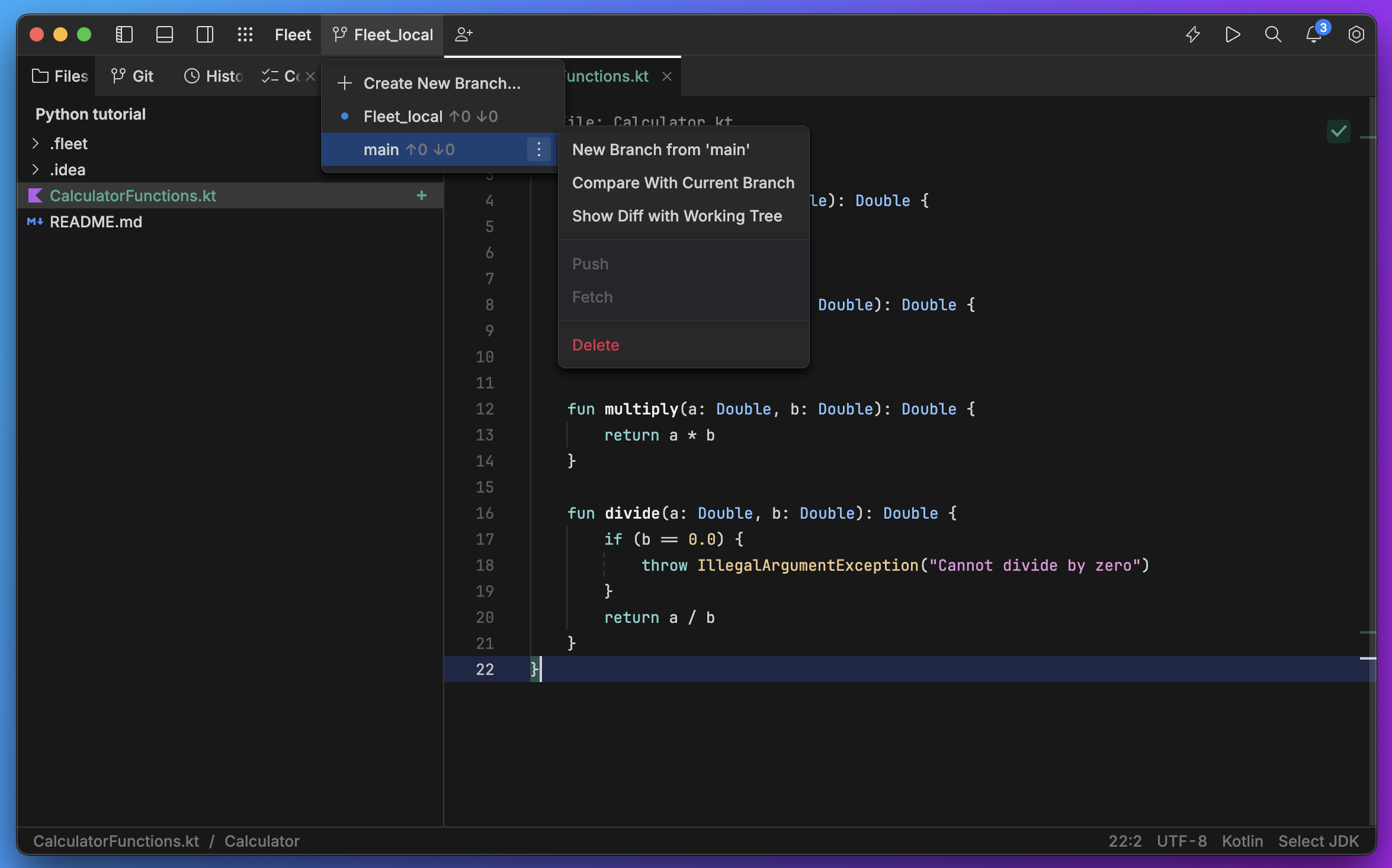Click Calculator in the breadcrumb
The height and width of the screenshot is (868, 1392).
(262, 841)
